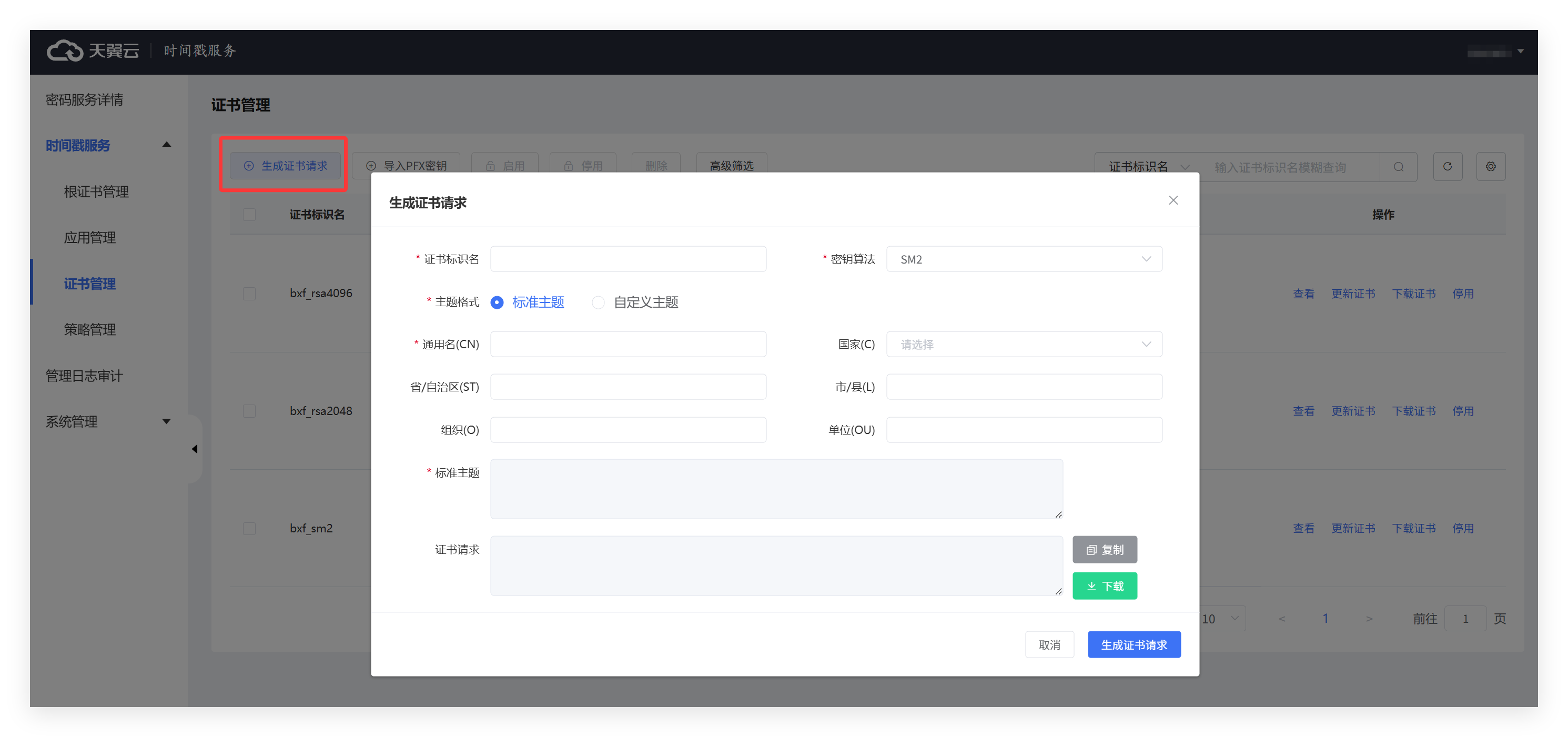Open the table settings gear icon

click(1490, 166)
